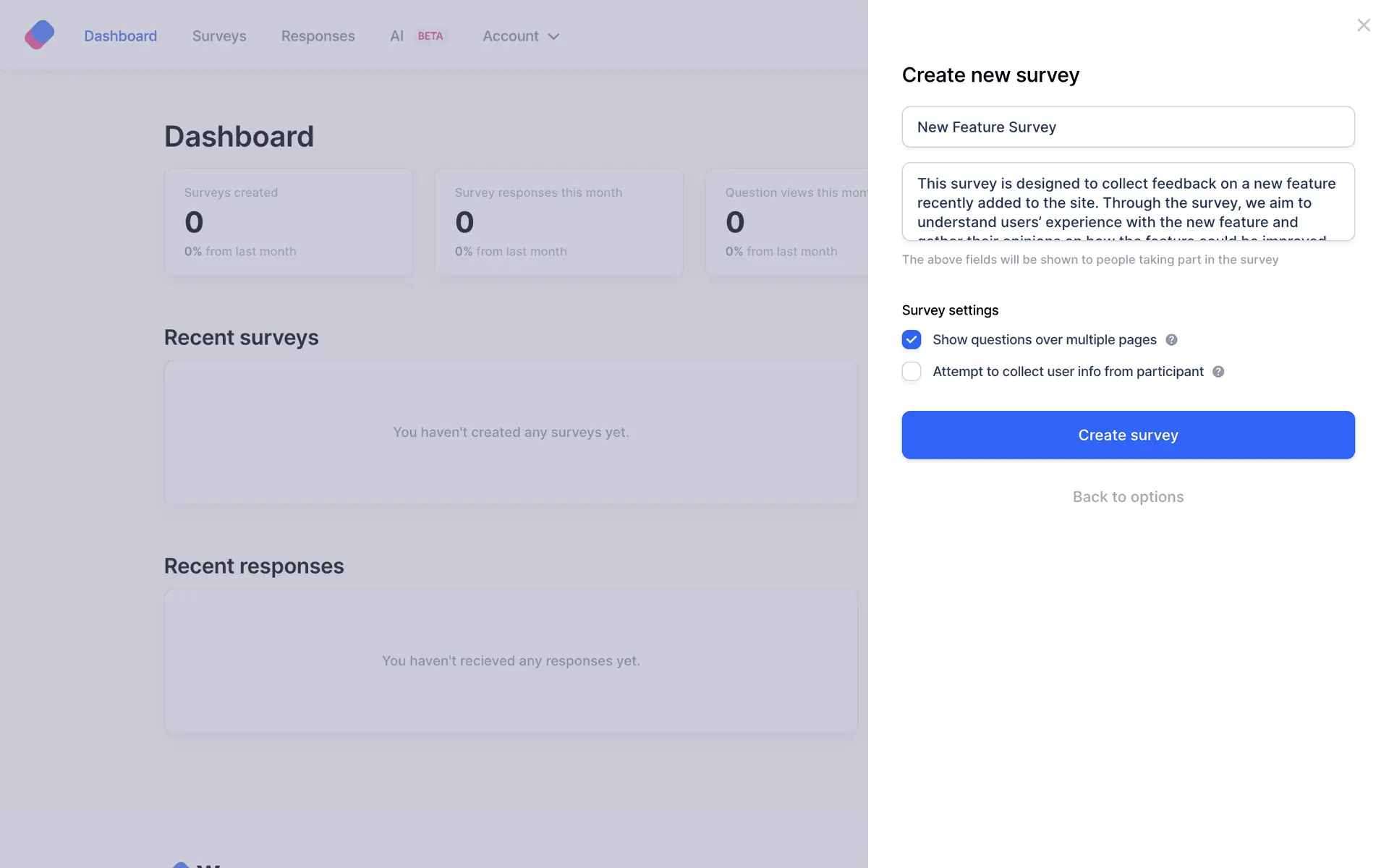Expand the Account dropdown chevron
The height and width of the screenshot is (868, 1389).
coord(554,37)
